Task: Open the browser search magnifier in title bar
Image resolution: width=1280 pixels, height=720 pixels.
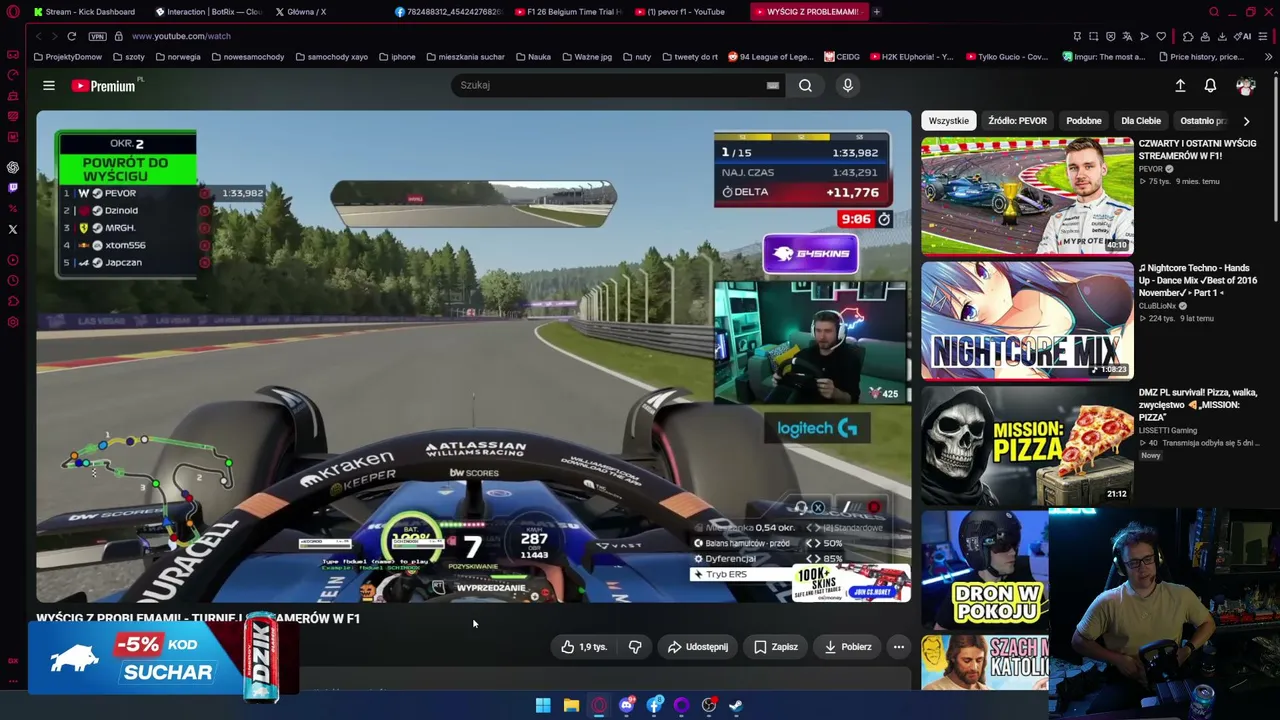Action: [1214, 12]
